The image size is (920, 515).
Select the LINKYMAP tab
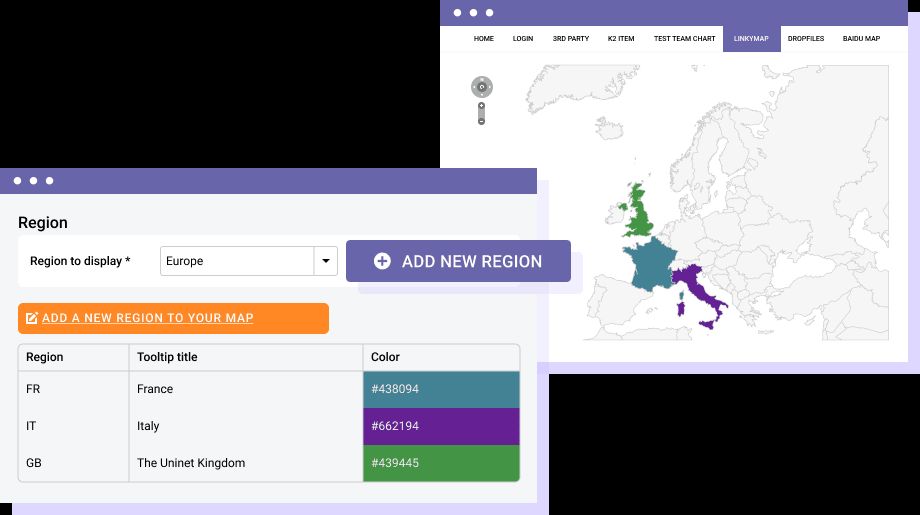click(752, 39)
